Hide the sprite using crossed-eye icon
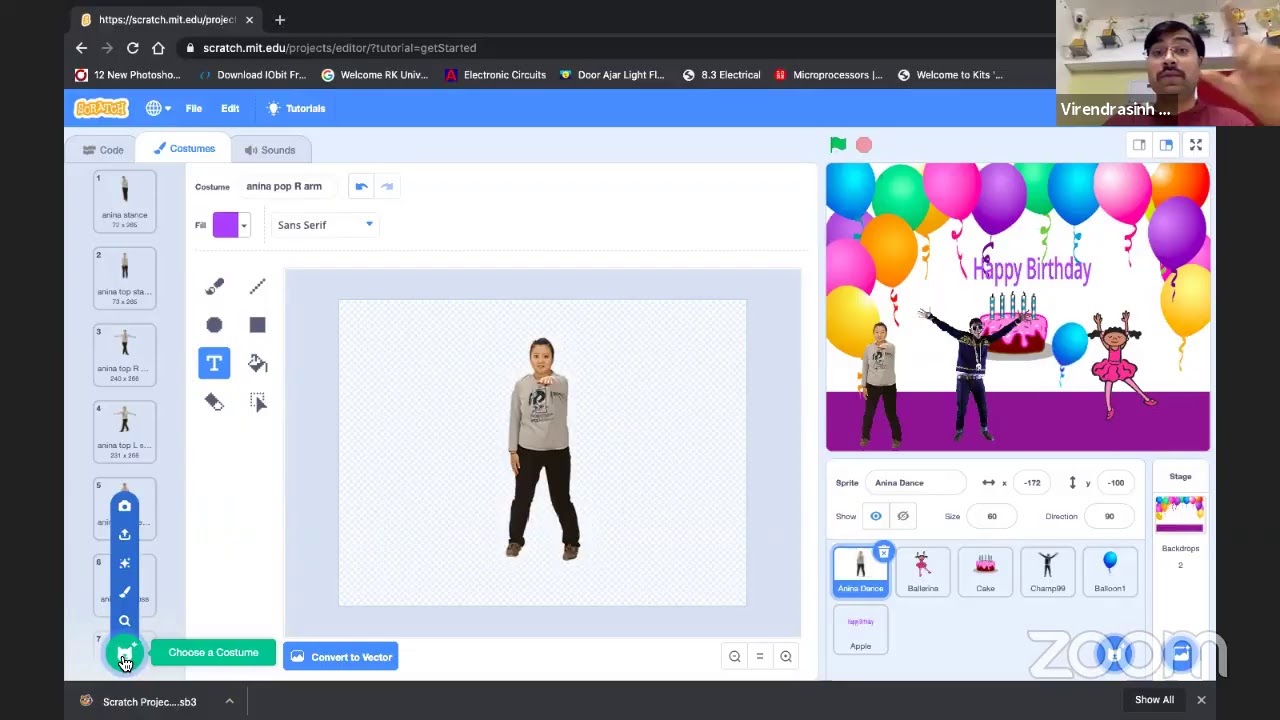The image size is (1280, 720). coord(903,516)
